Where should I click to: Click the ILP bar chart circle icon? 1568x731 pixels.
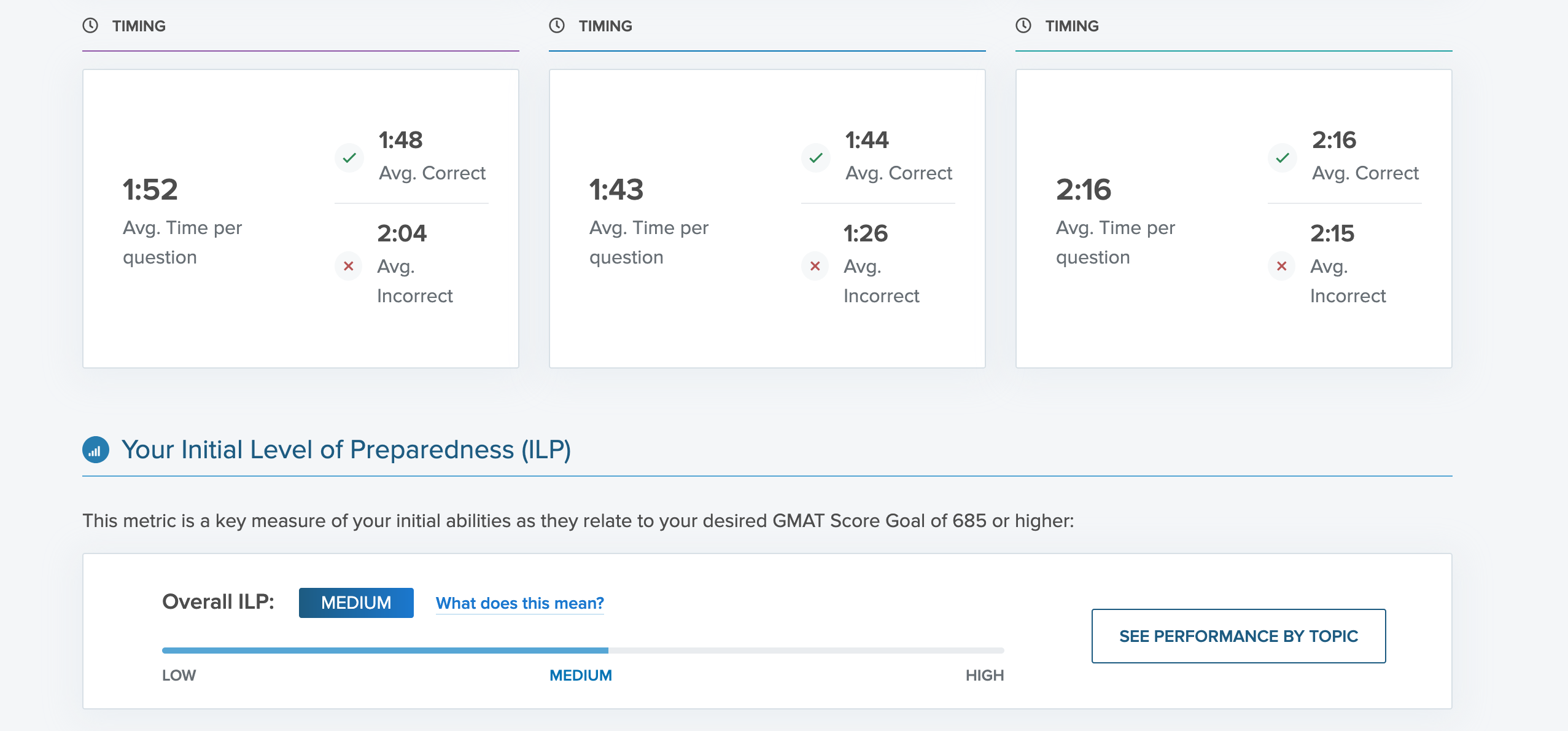(96, 450)
